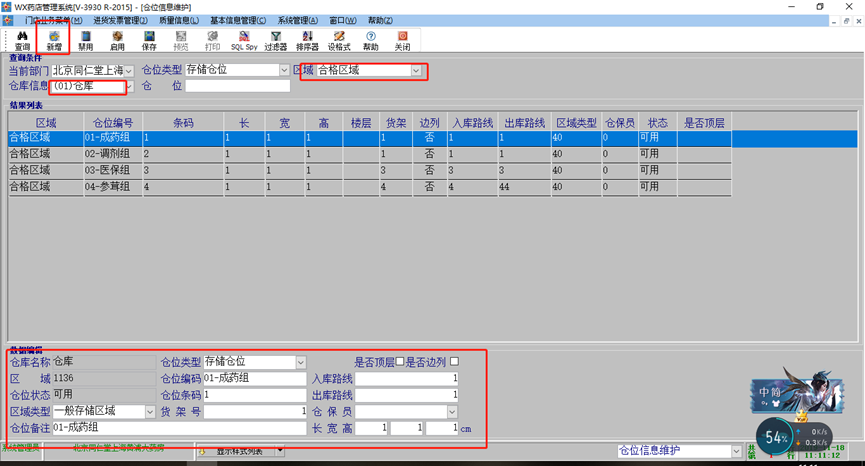Click the 出库路线 cell showing 44
865x466 pixels.
(x=525, y=187)
